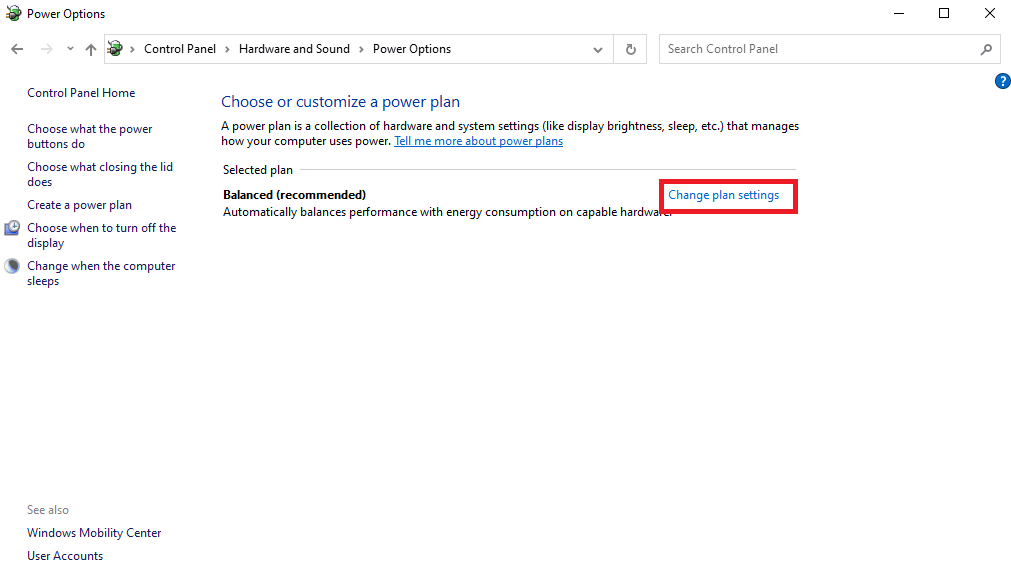Refresh the Power Options page
The width and height of the screenshot is (1011, 583).
pyautogui.click(x=631, y=49)
